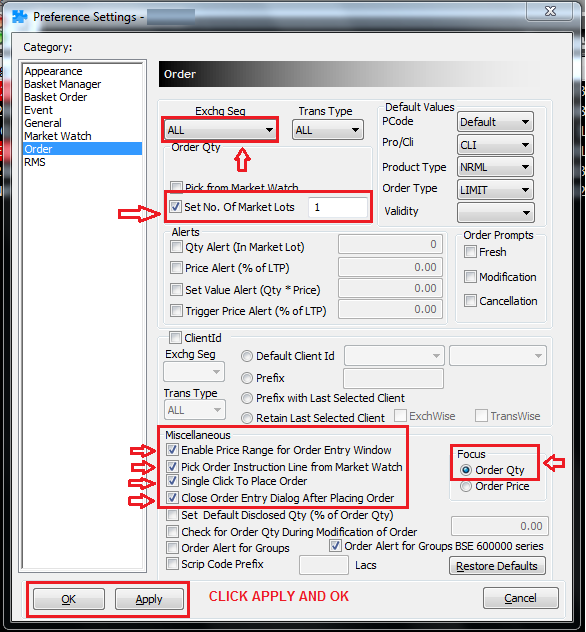The image size is (586, 632).
Task: Click the market lots number field
Action: click(x=338, y=207)
